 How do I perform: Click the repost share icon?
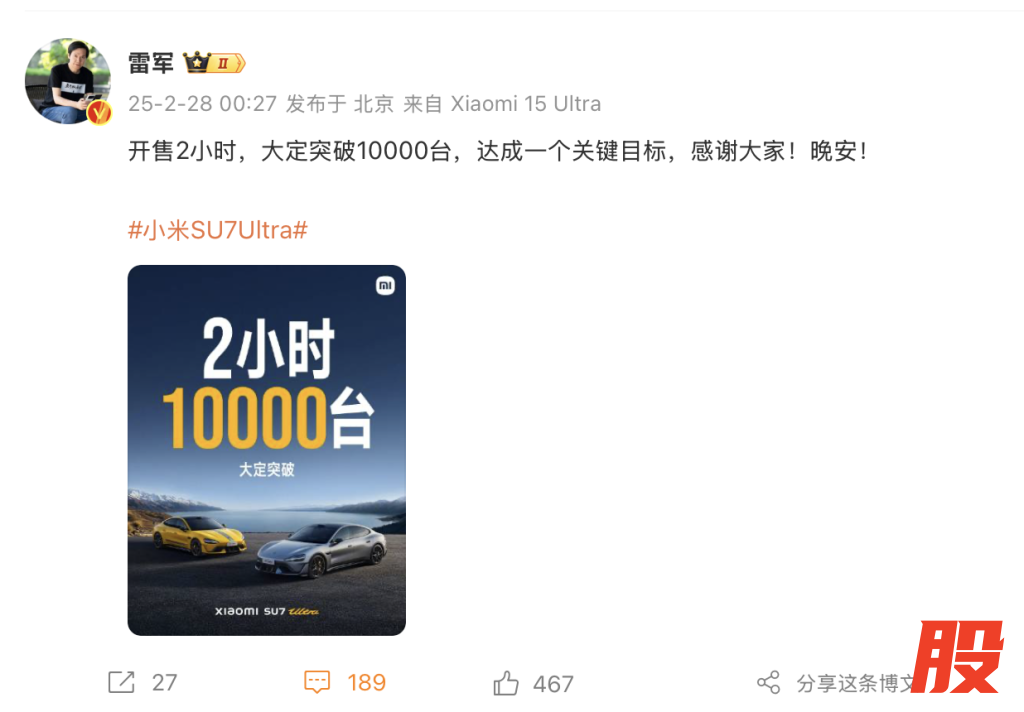[121, 682]
